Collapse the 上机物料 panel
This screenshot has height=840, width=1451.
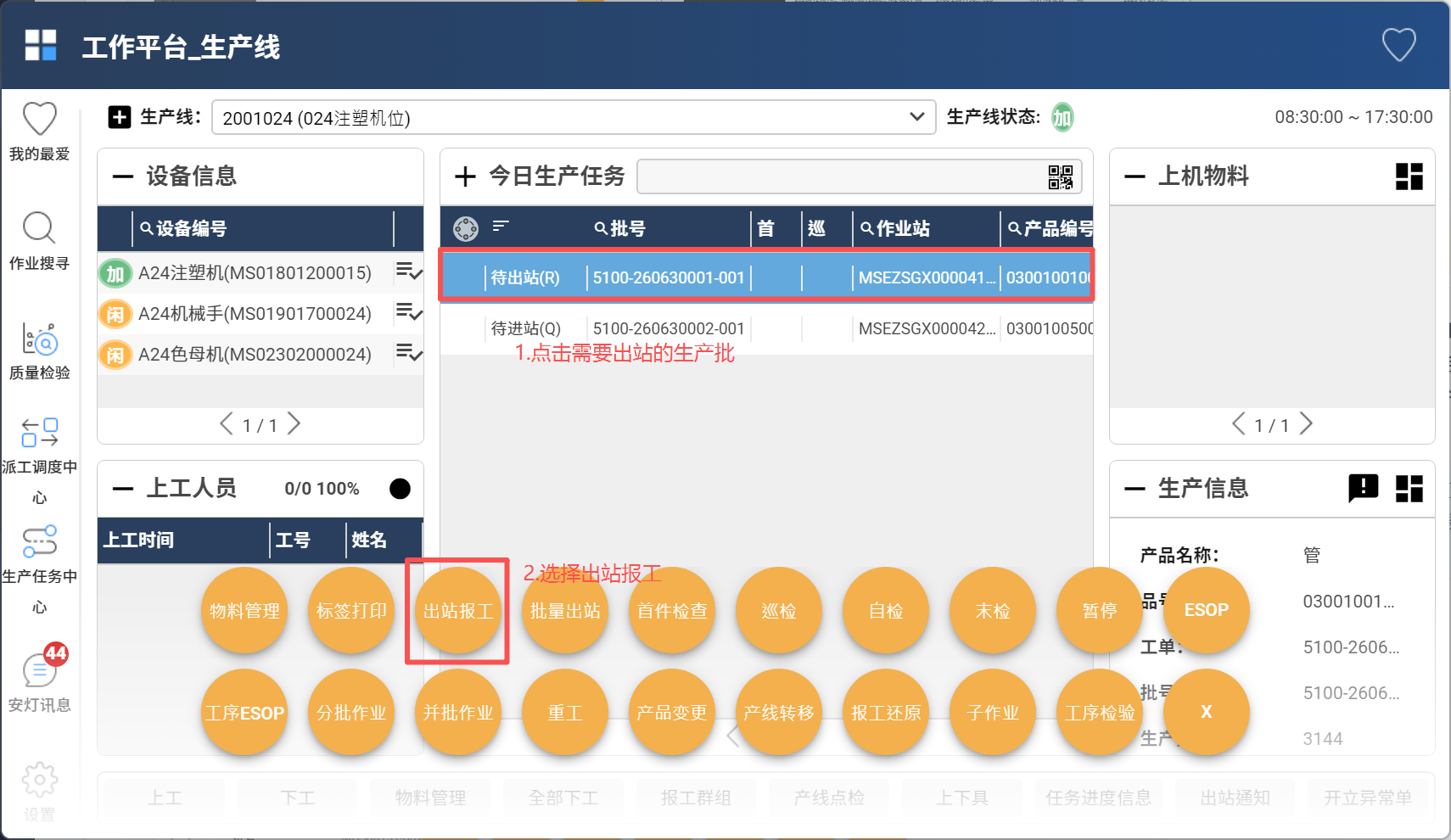(1134, 176)
